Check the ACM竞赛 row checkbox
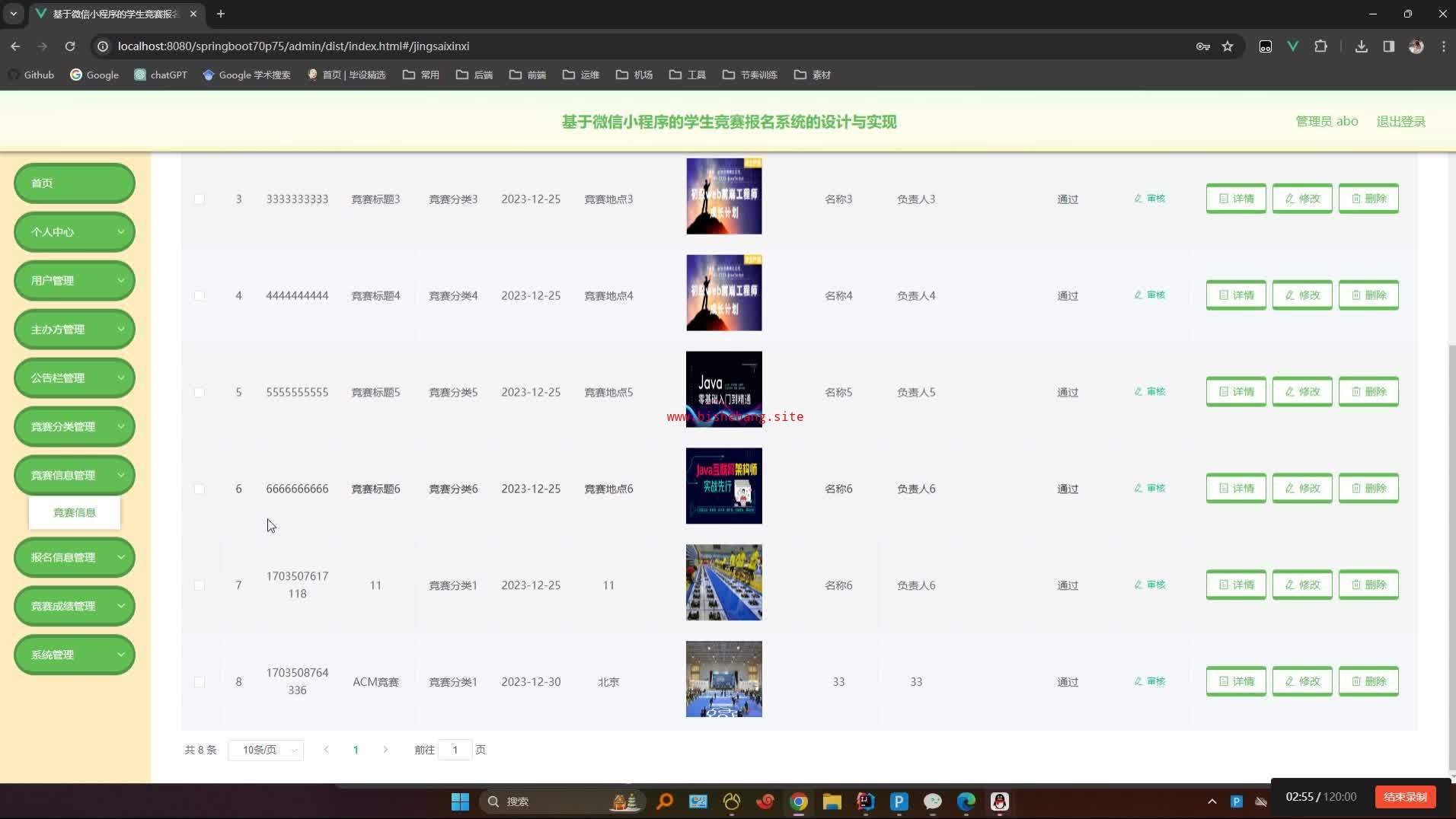Image resolution: width=1456 pixels, height=819 pixels. click(200, 682)
